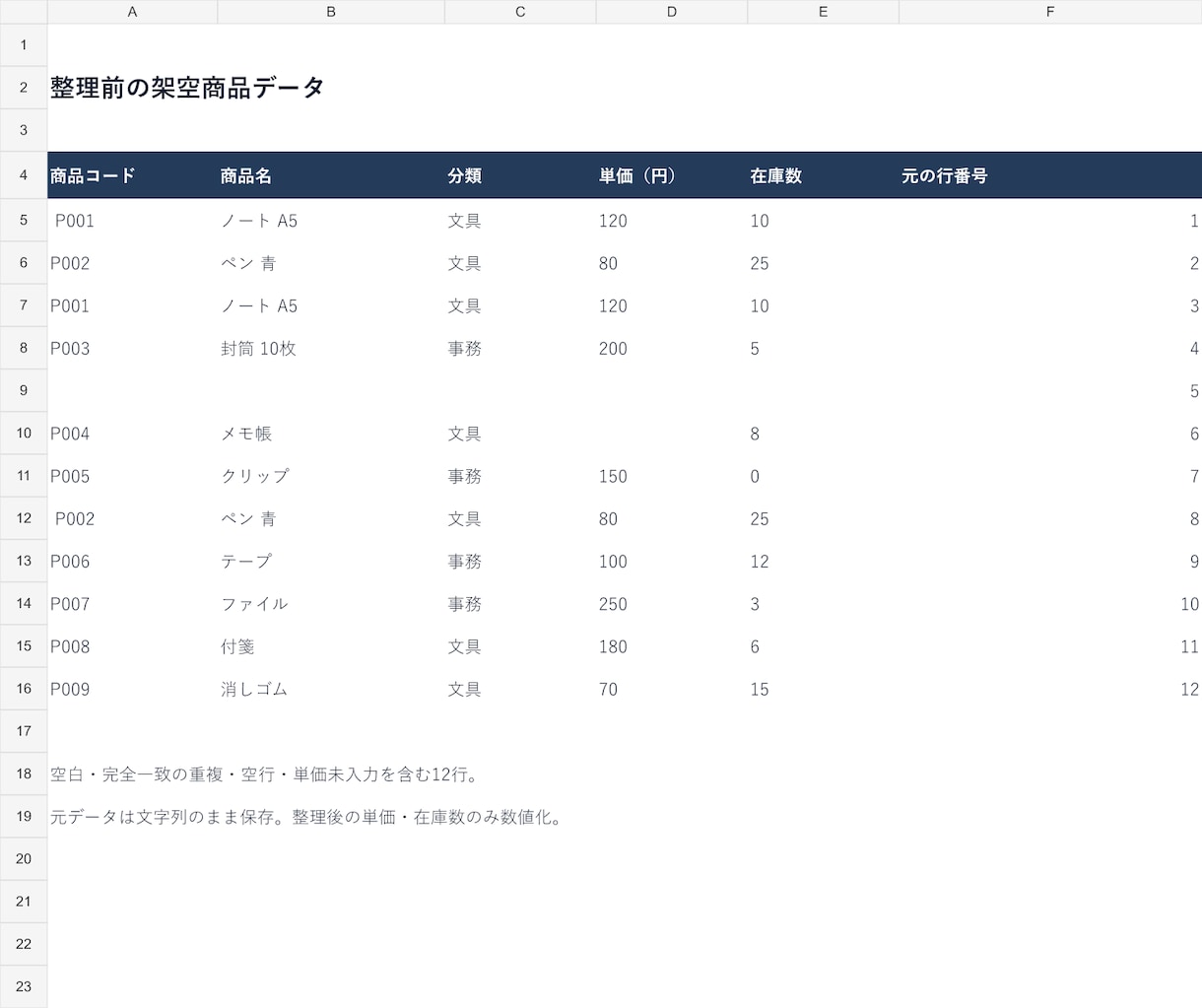Click the 封筒 10枚 cell
The height and width of the screenshot is (1008, 1202).
click(331, 348)
